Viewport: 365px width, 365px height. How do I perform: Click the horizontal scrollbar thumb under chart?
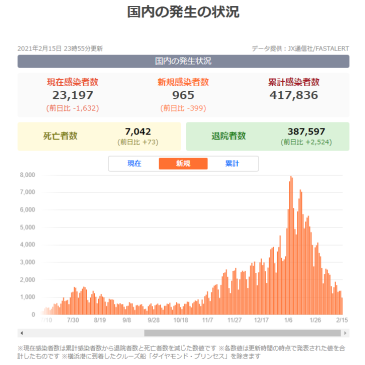pyautogui.click(x=242, y=333)
